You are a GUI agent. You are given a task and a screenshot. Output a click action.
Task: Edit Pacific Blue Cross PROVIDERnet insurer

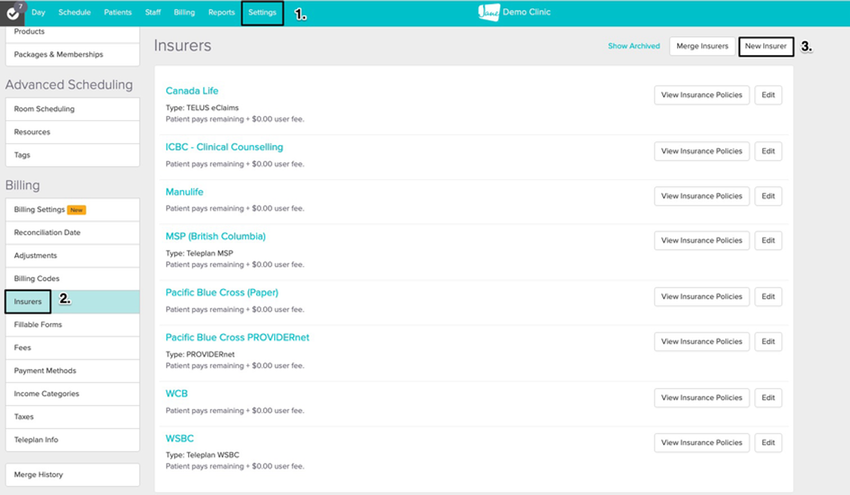(768, 342)
